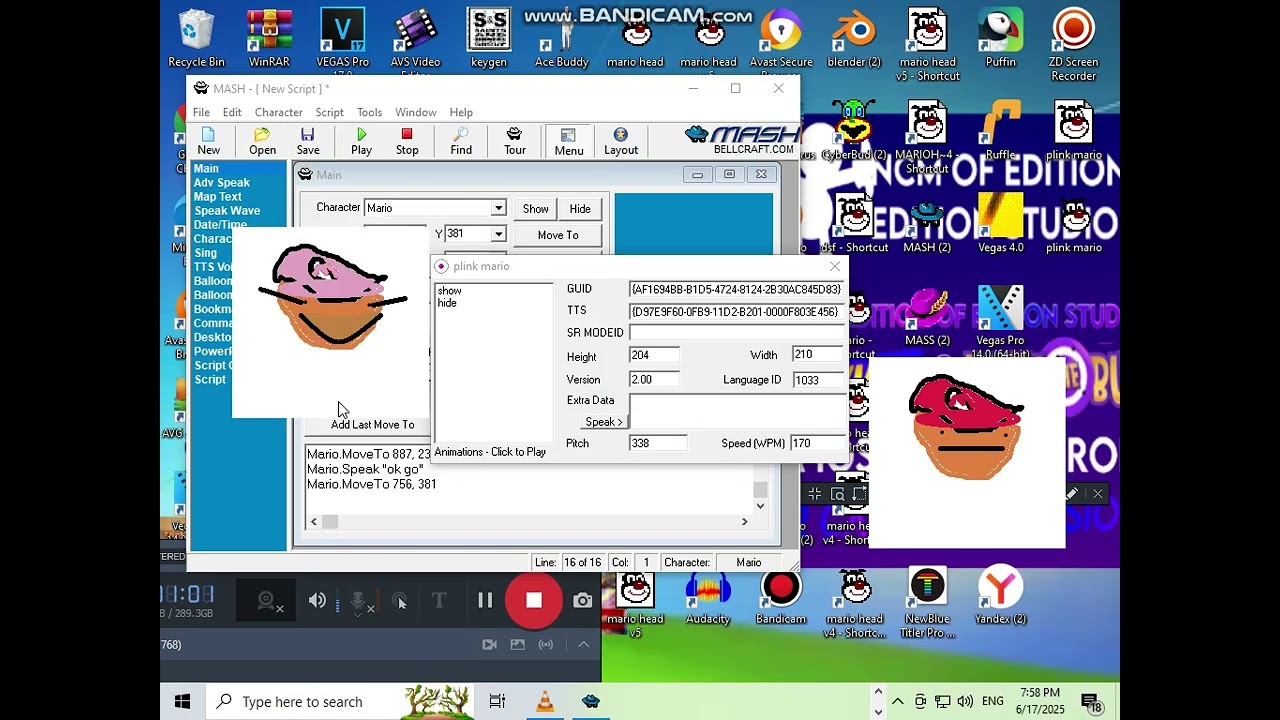Screen dimensions: 1280x720
Task: Open the Edit menu
Action: point(232,112)
